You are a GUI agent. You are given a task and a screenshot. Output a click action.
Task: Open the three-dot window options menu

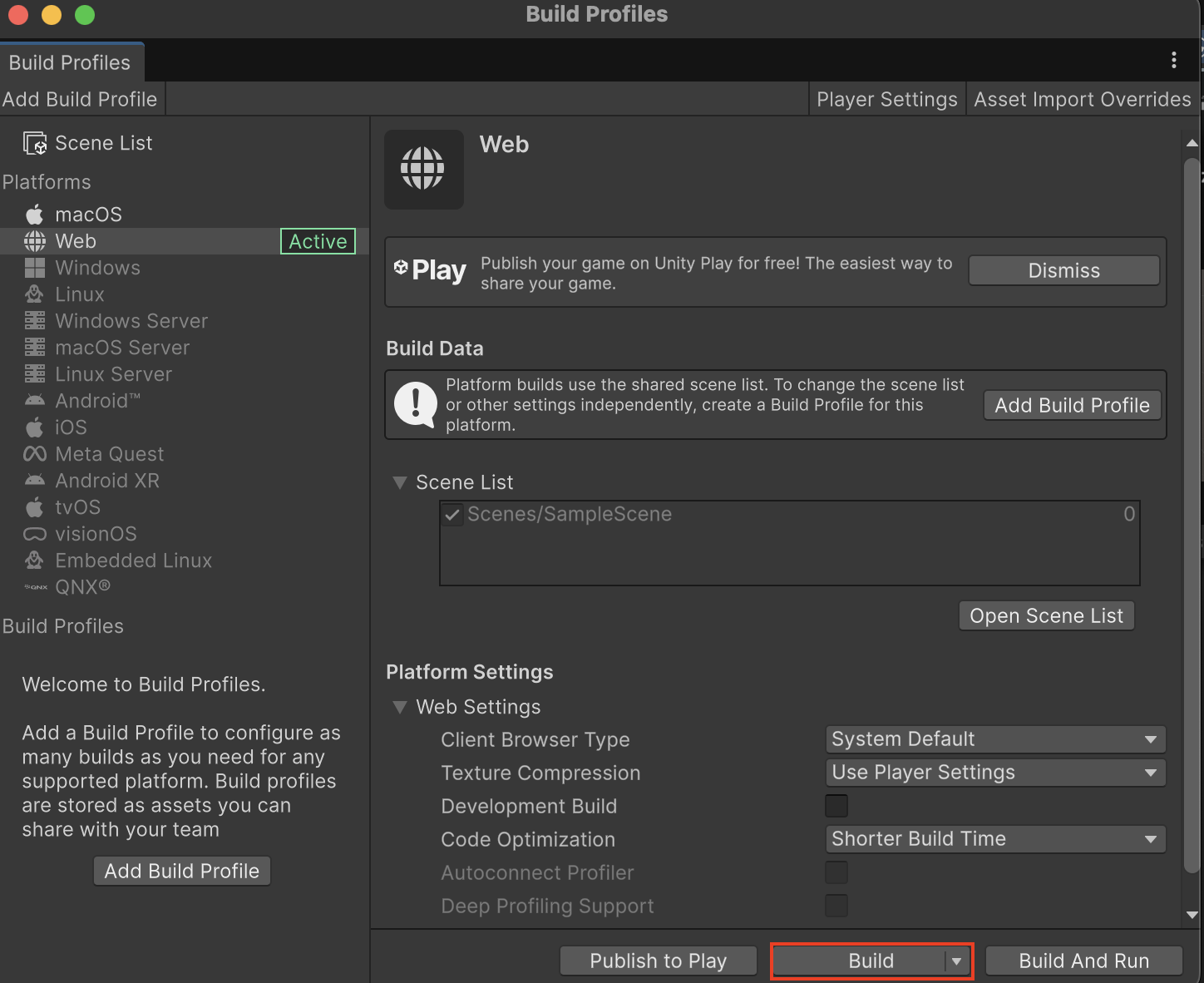[1173, 60]
